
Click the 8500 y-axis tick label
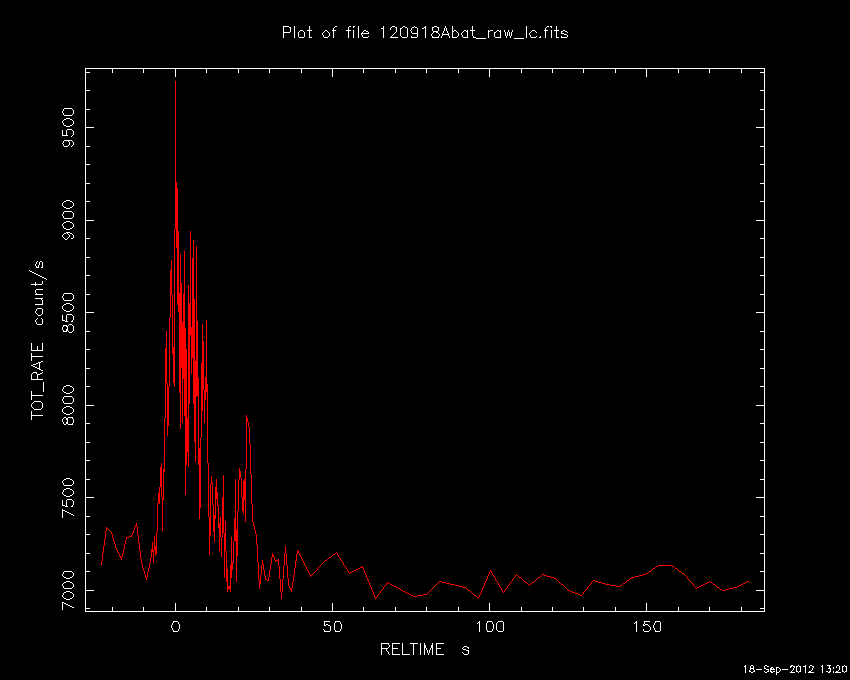pyautogui.click(x=69, y=313)
